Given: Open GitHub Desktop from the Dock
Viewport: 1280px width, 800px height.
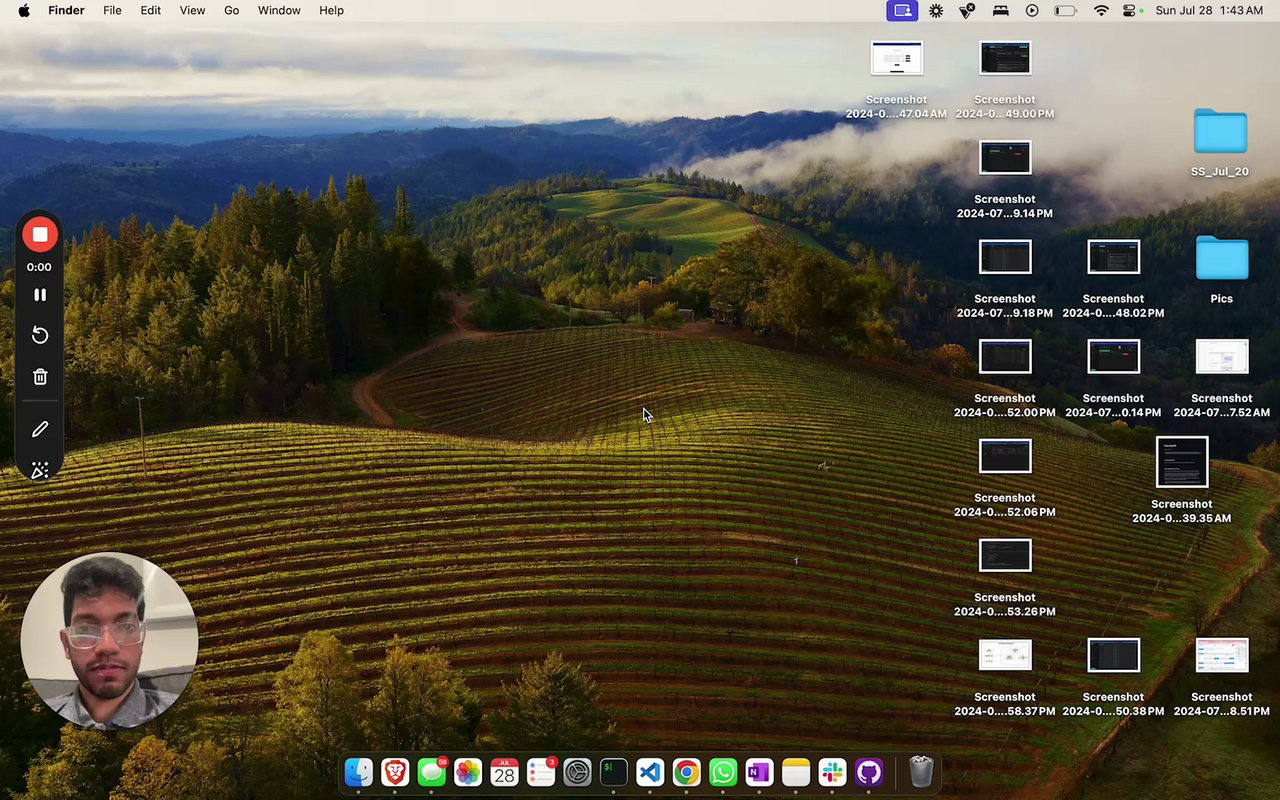Looking at the screenshot, I should (x=869, y=772).
